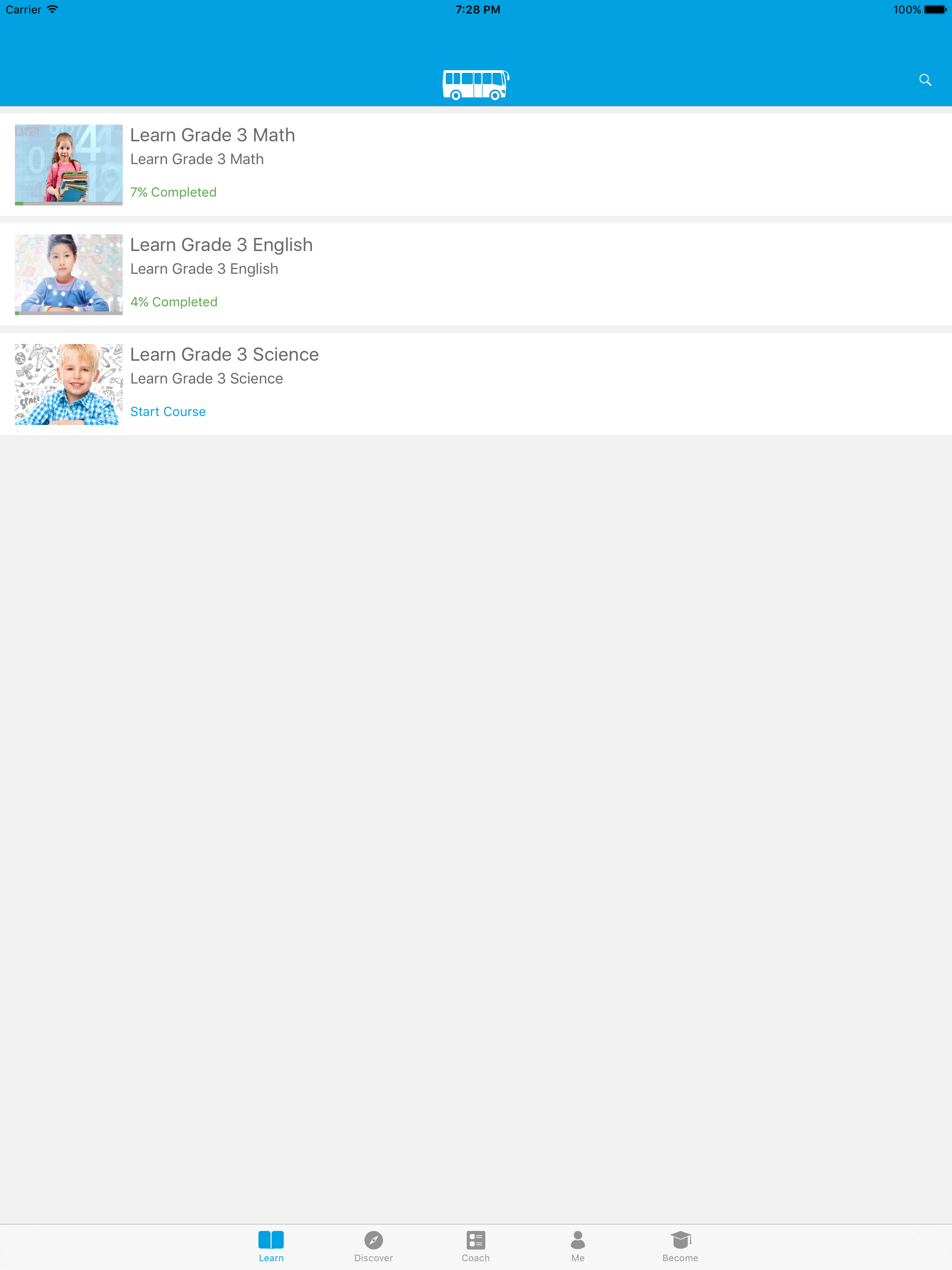The height and width of the screenshot is (1270, 952).
Task: Open the Learn Grade 3 Math title
Action: pos(212,135)
